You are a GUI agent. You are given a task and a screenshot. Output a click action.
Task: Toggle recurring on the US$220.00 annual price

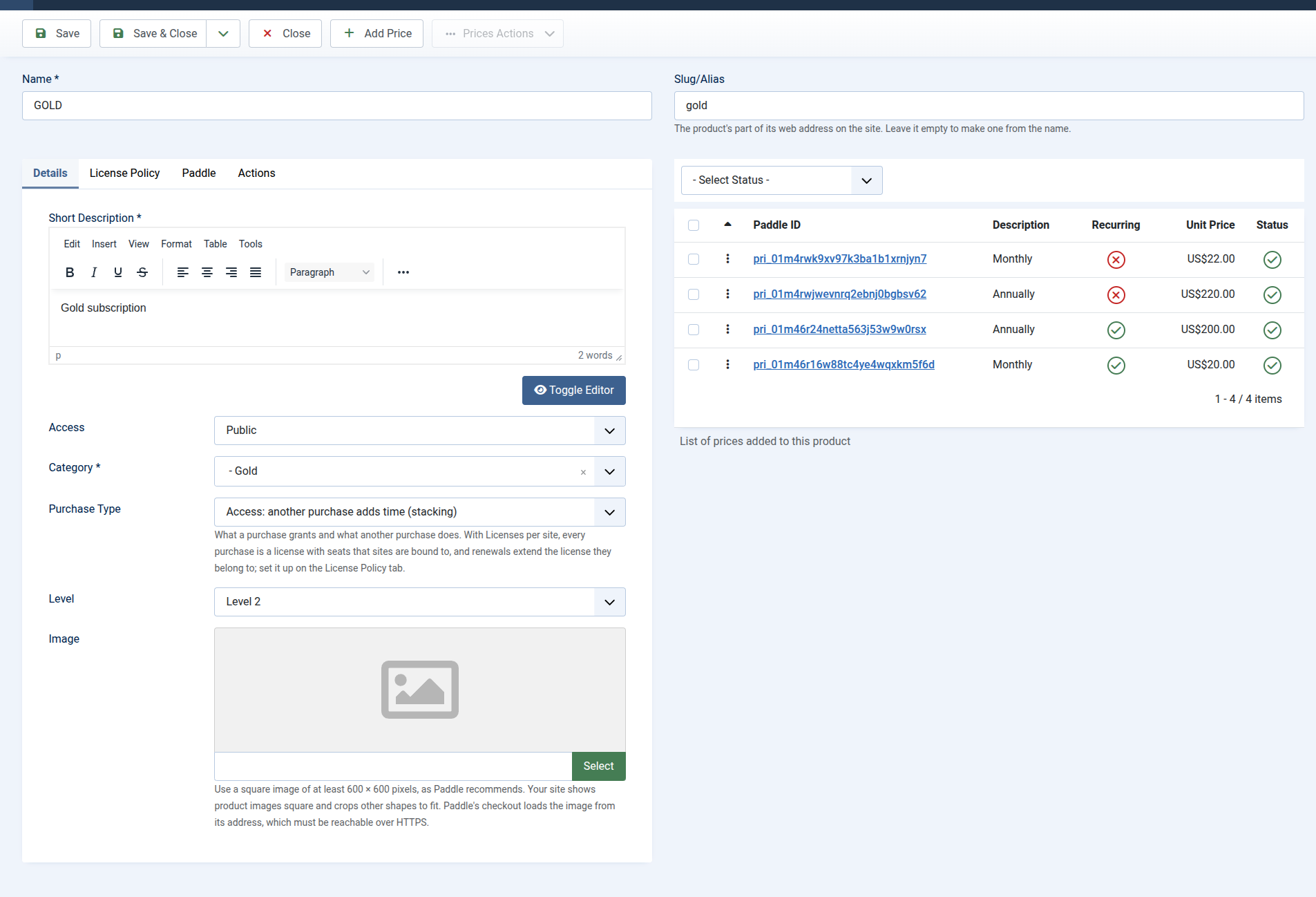click(x=1116, y=295)
